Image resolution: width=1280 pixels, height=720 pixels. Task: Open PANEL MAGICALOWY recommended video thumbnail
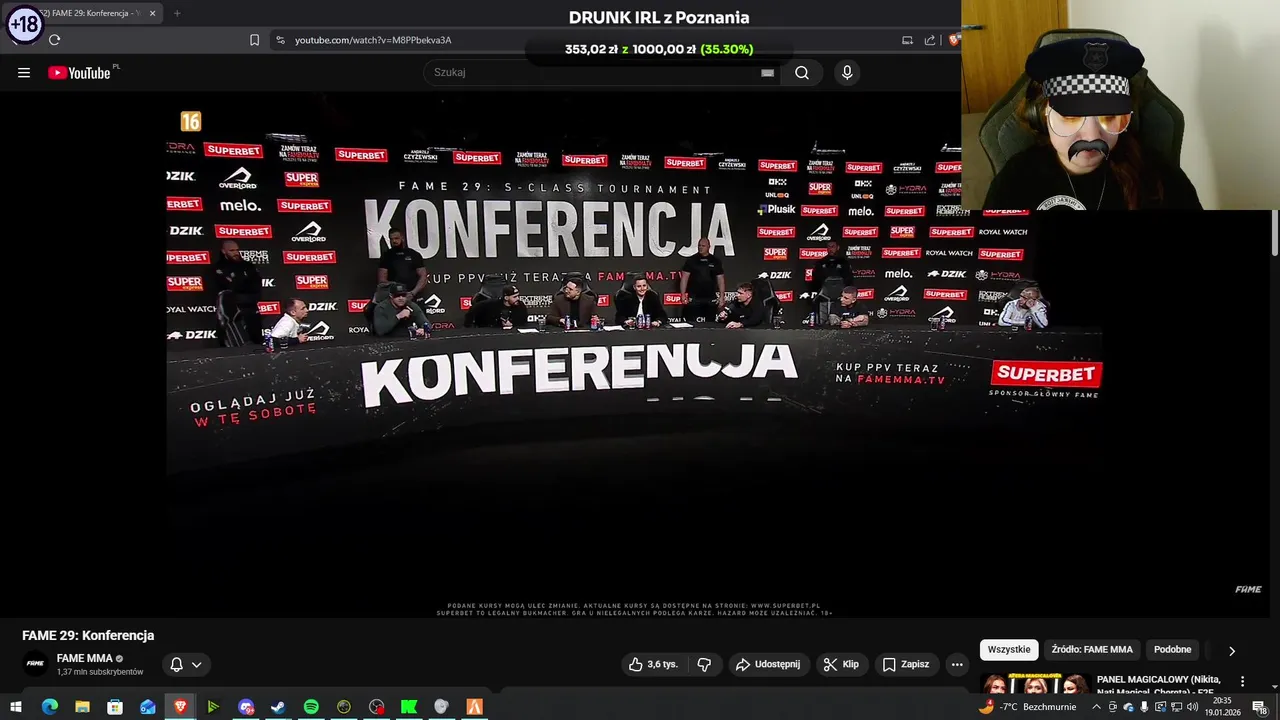tap(1035, 683)
